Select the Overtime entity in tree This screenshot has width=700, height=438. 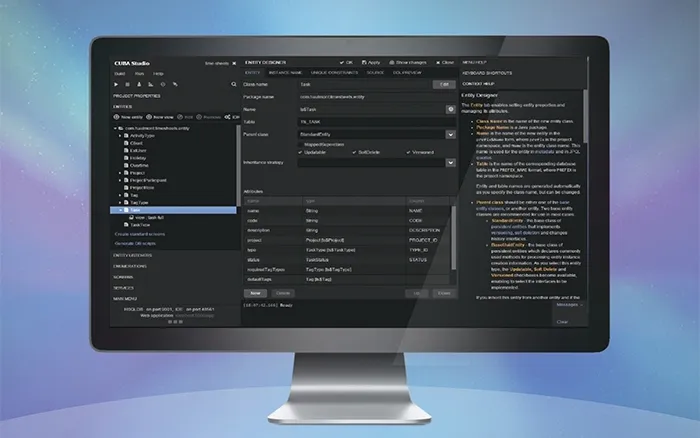139,165
